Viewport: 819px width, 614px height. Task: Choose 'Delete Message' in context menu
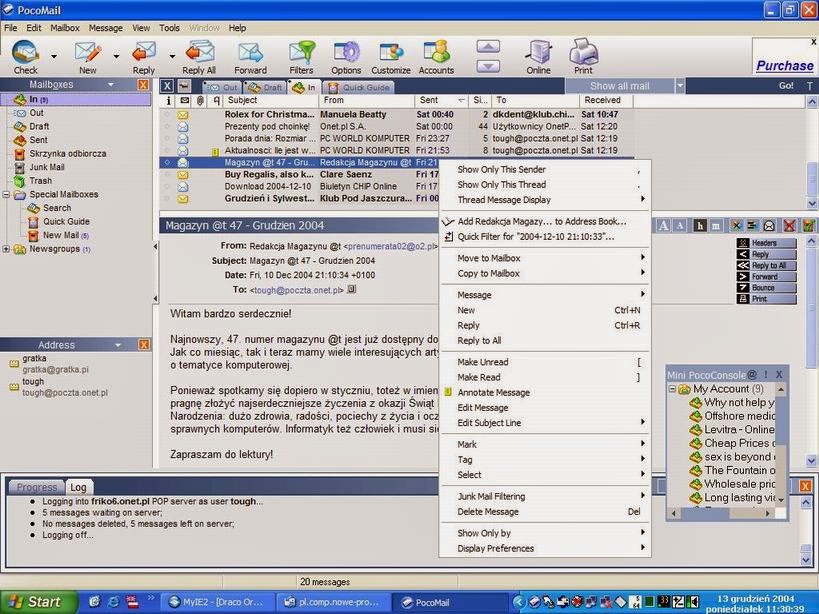pyautogui.click(x=545, y=512)
